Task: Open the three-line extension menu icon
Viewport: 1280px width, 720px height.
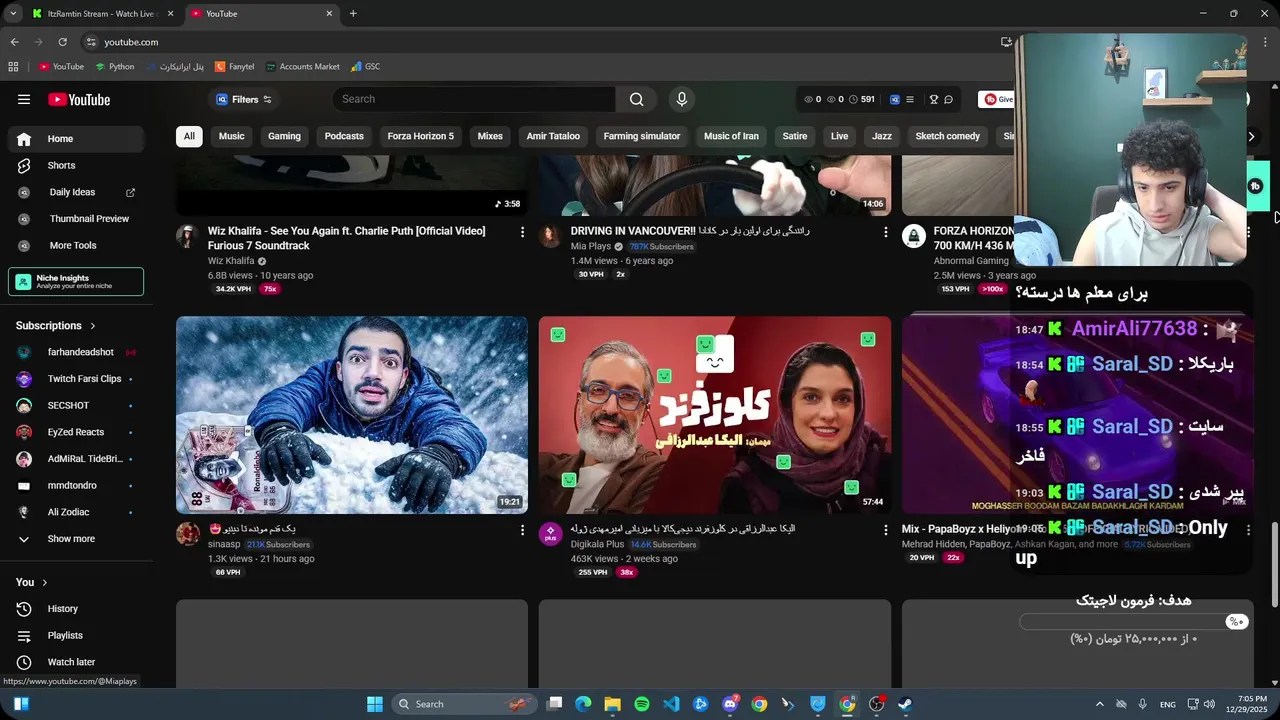Action: click(910, 99)
